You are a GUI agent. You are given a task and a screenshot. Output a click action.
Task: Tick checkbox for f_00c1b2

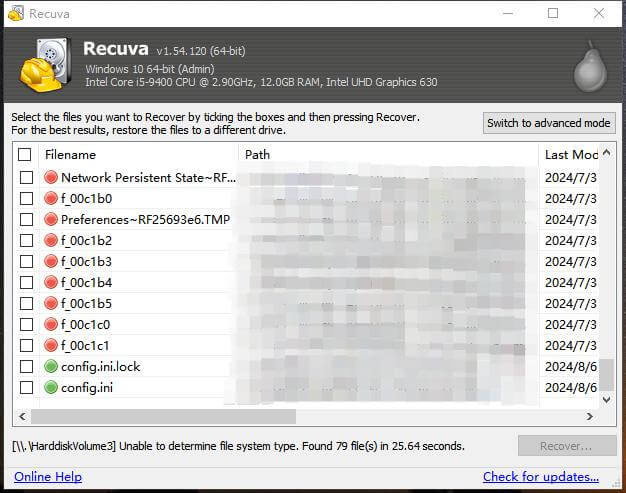coord(26,241)
